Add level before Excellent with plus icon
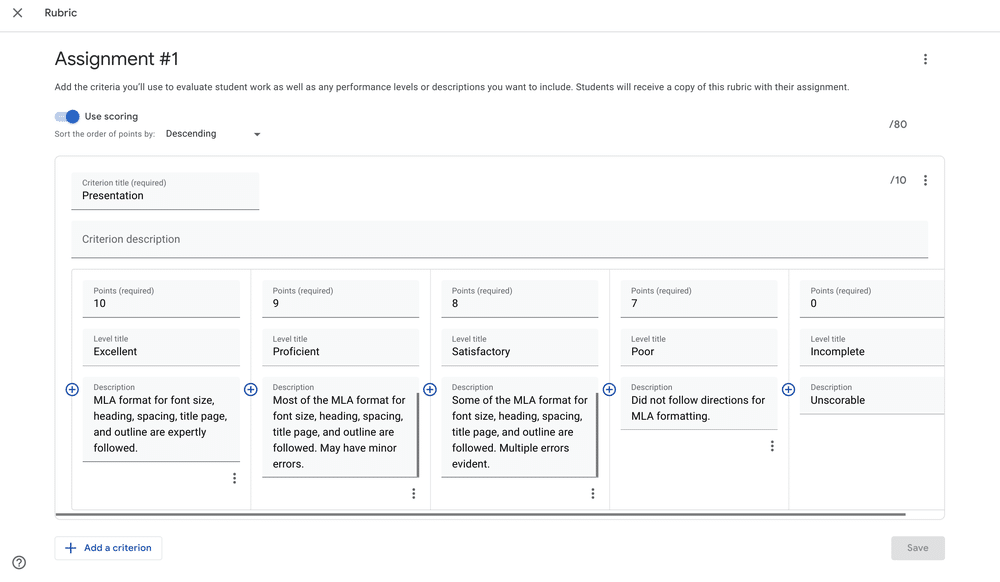The height and width of the screenshot is (582, 1000). tap(72, 389)
